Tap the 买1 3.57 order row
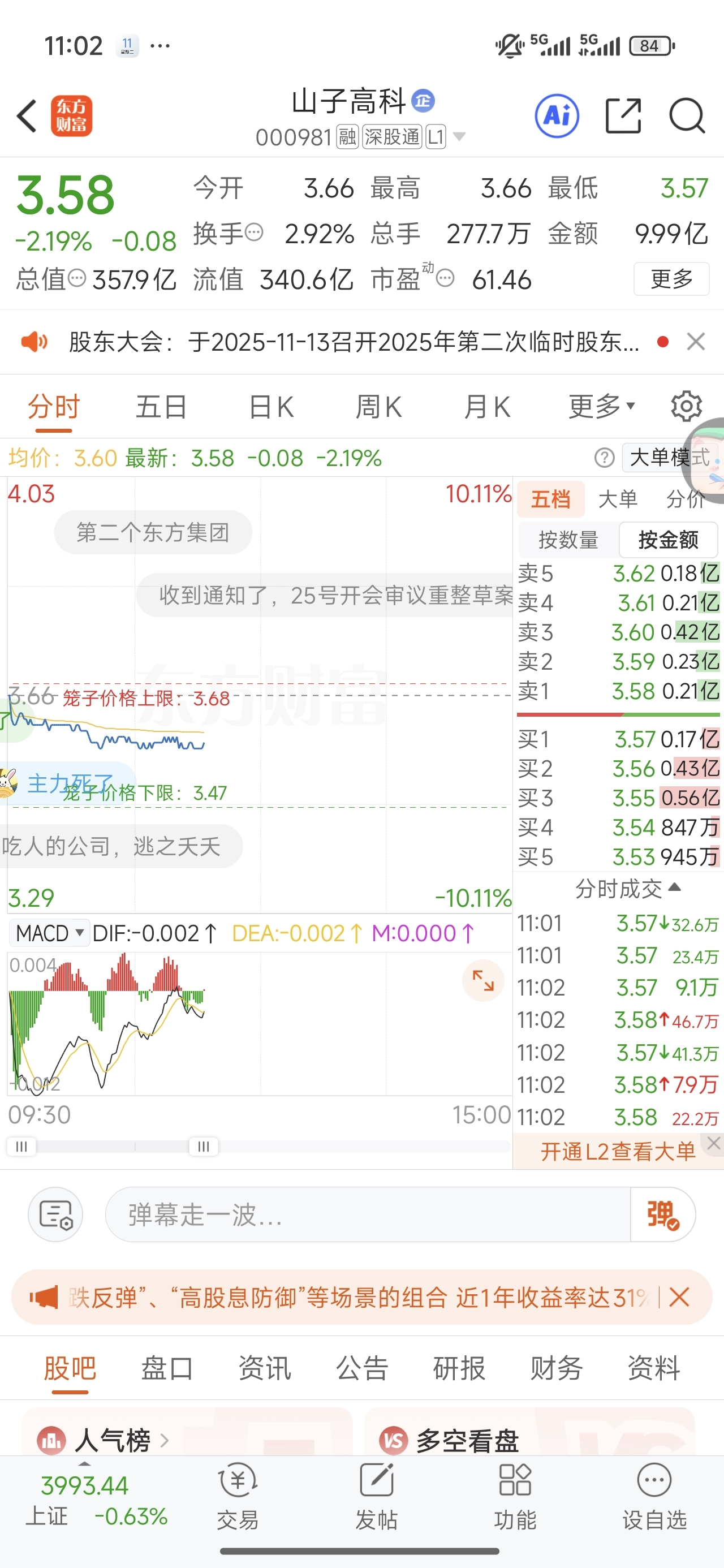Image resolution: width=724 pixels, height=1568 pixels. click(618, 739)
